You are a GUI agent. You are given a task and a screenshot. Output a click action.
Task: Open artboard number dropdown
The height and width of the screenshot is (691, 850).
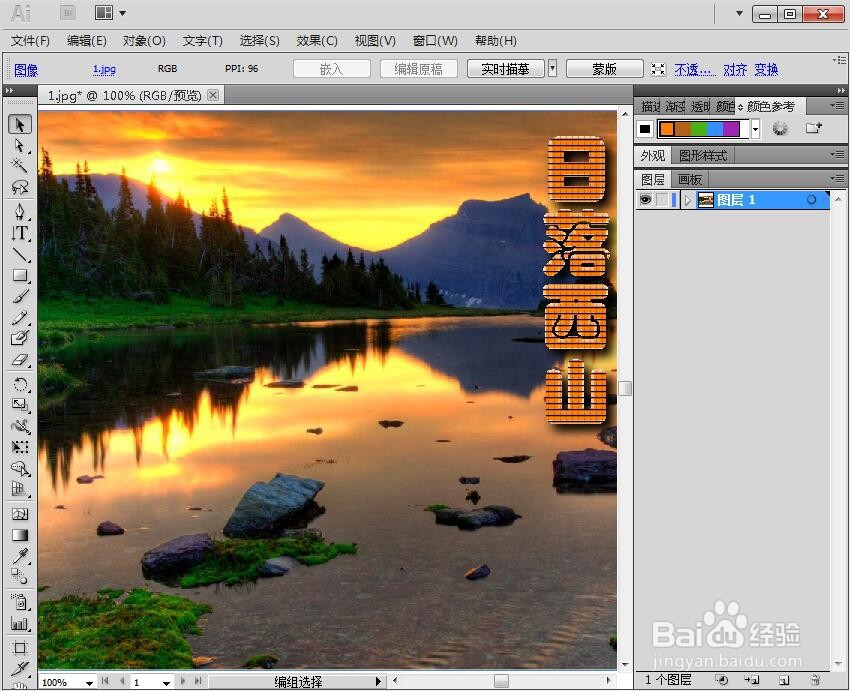coord(166,683)
